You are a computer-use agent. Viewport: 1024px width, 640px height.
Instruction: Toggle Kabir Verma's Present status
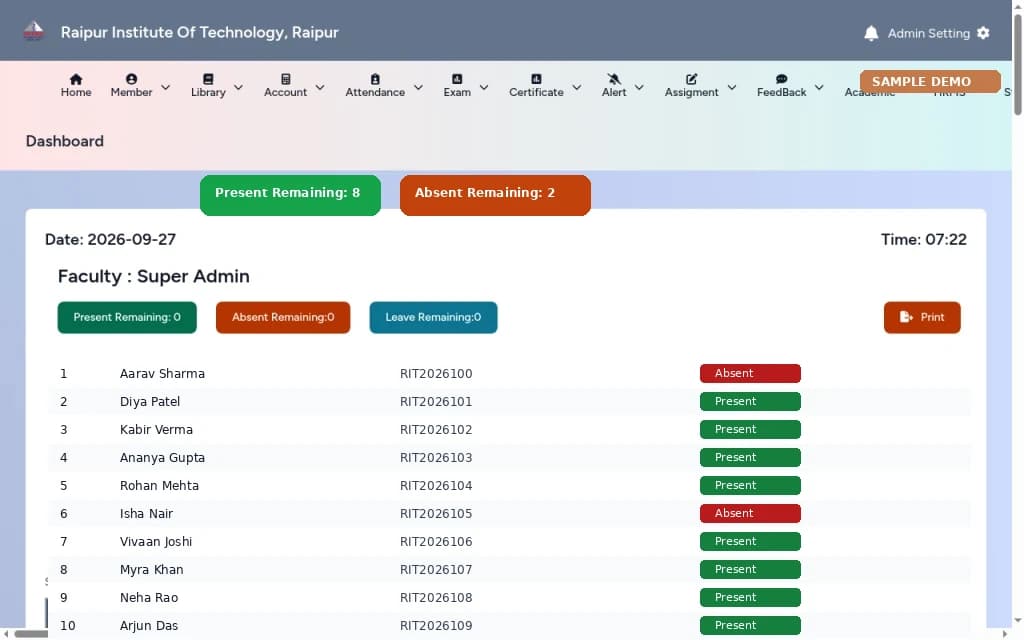point(750,430)
